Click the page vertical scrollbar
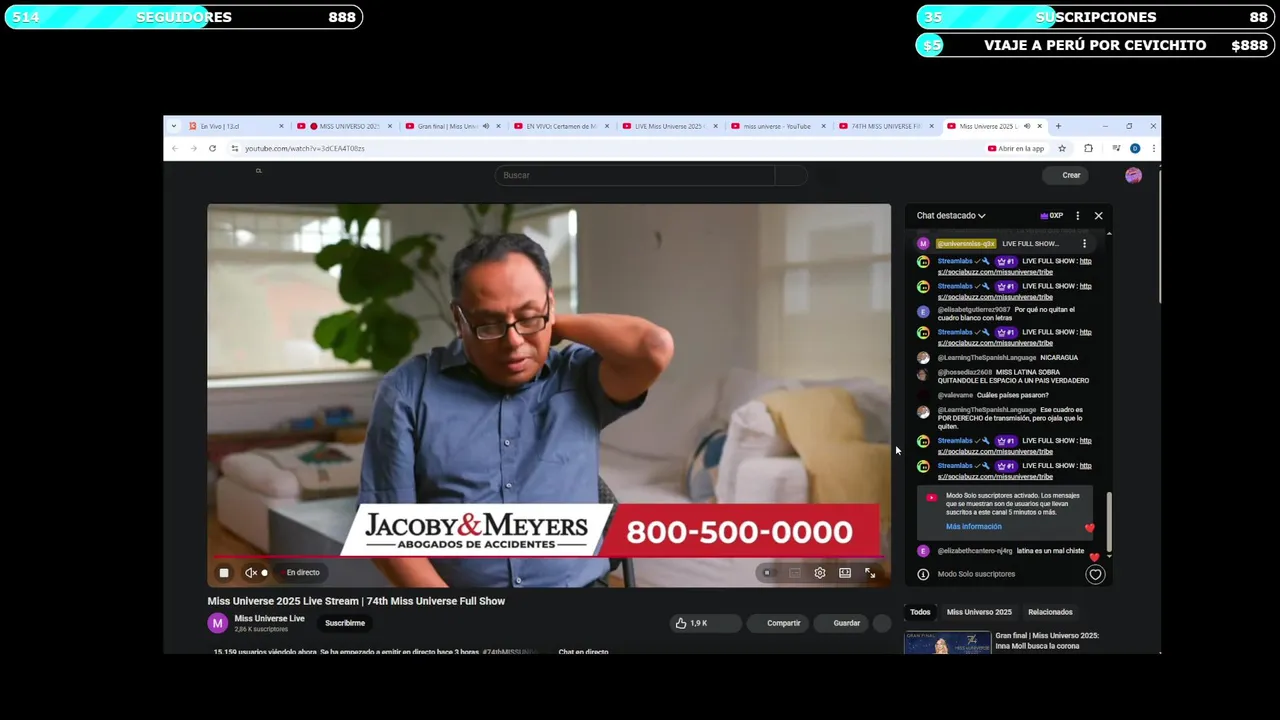 [1159, 237]
